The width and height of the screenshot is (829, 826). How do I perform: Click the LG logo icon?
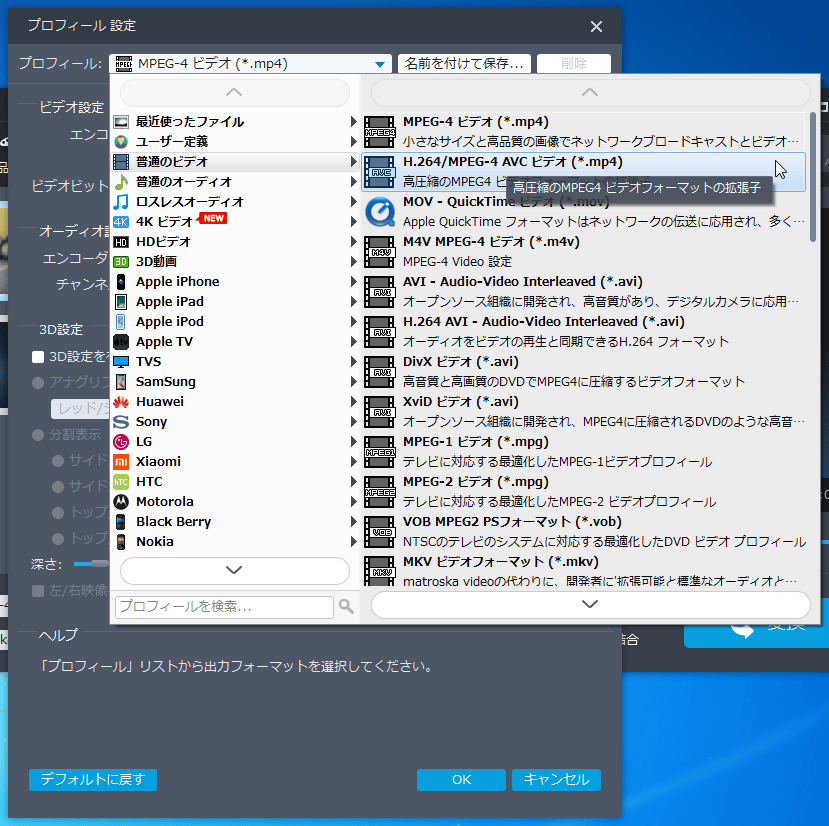(121, 442)
